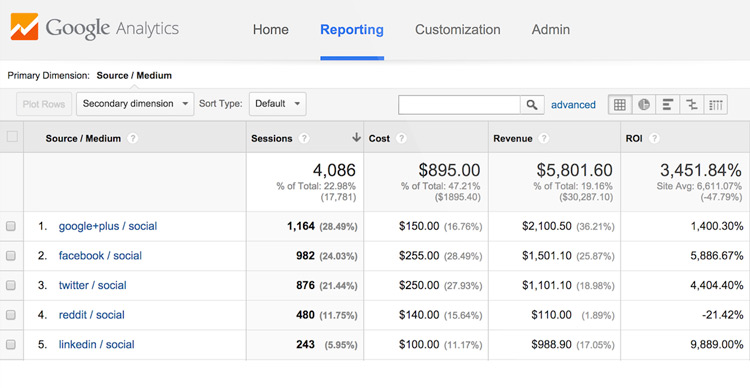This screenshot has height=388, width=750.
Task: Select the pivot view icon
Action: (716, 104)
